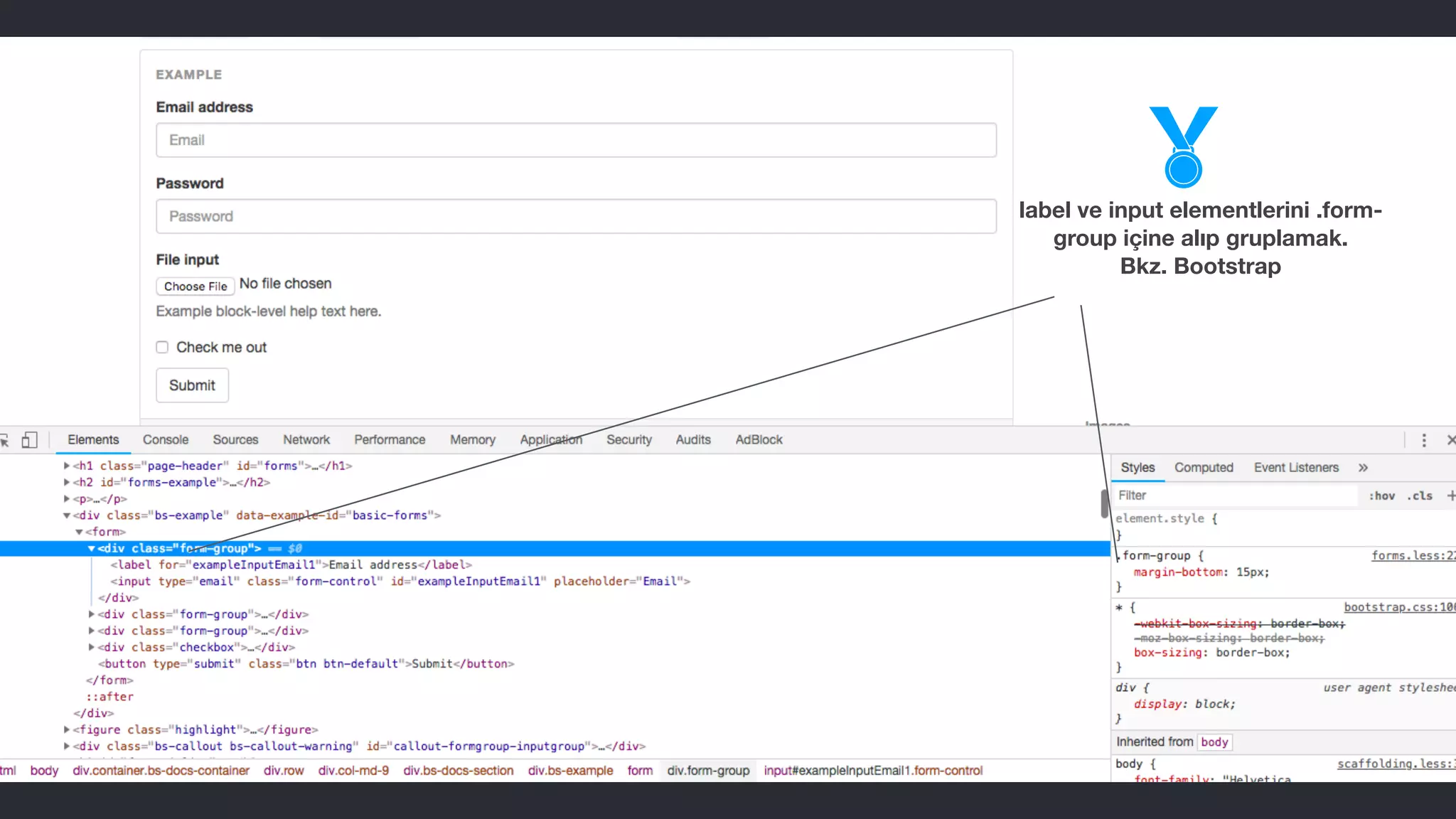Switch to the Computed pane
The height and width of the screenshot is (819, 1456).
1204,468
